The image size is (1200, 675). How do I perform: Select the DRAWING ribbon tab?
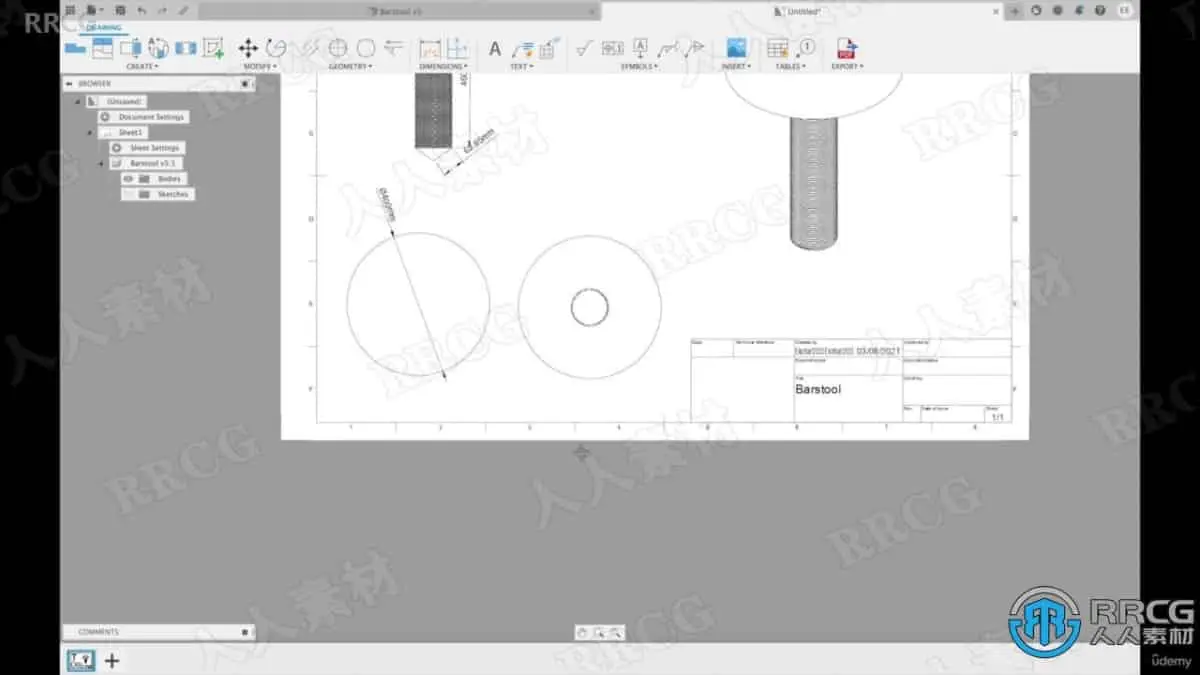pos(103,28)
